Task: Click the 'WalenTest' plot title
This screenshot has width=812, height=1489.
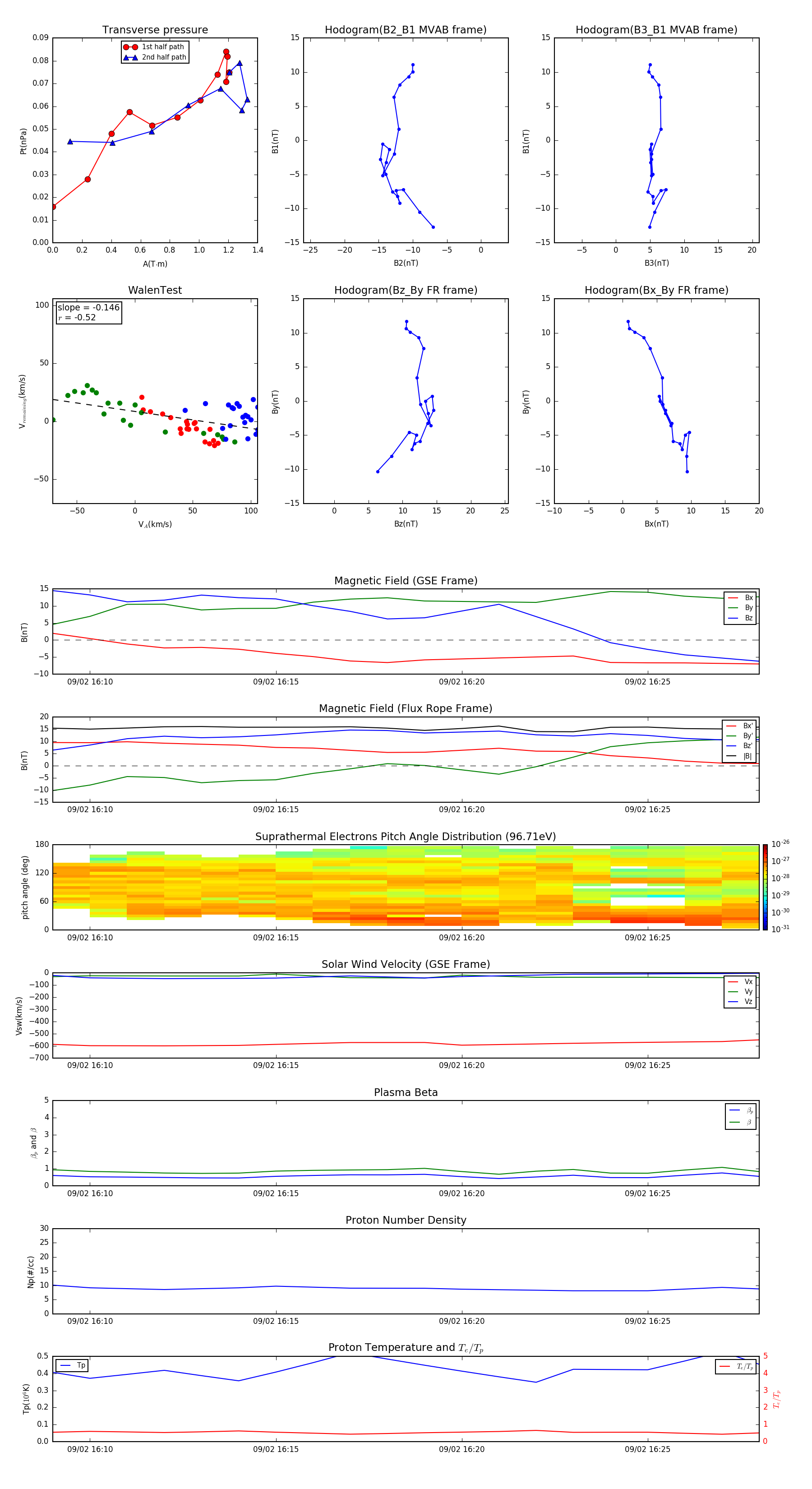Action: [x=155, y=290]
